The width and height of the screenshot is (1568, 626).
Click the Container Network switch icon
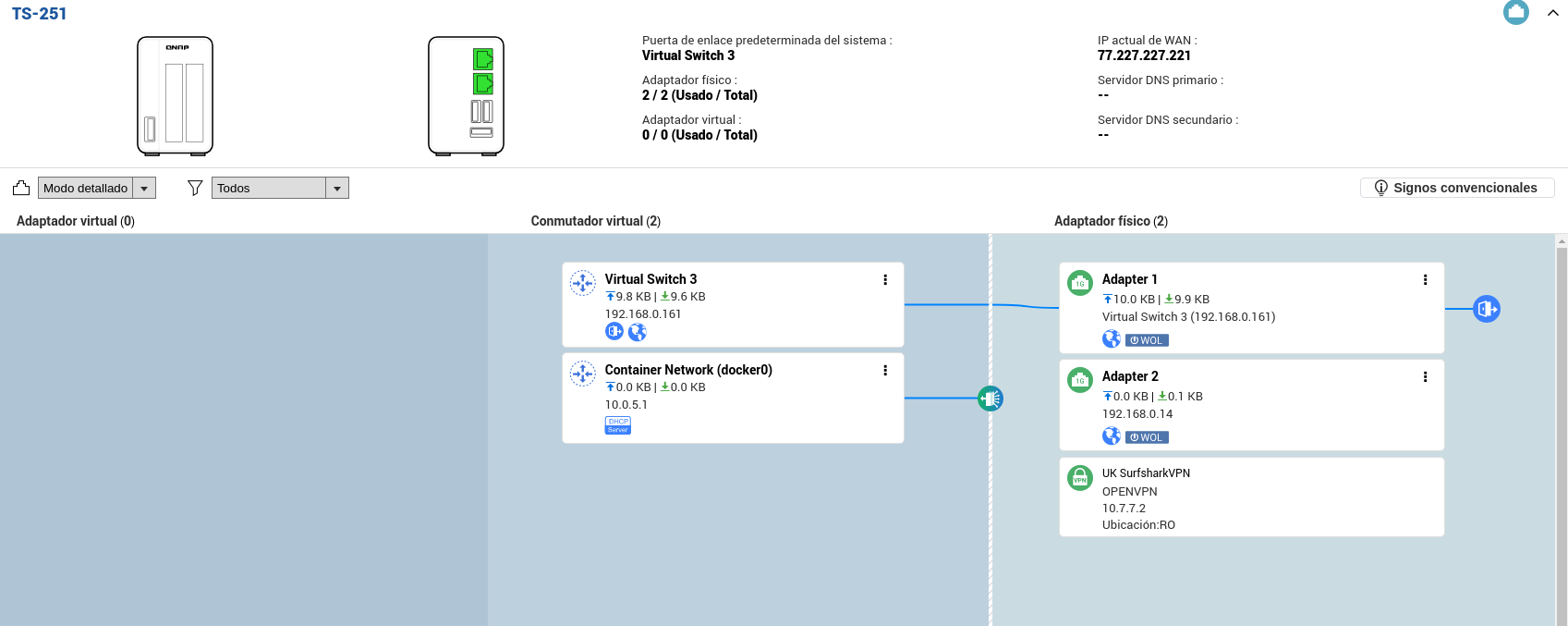(583, 374)
